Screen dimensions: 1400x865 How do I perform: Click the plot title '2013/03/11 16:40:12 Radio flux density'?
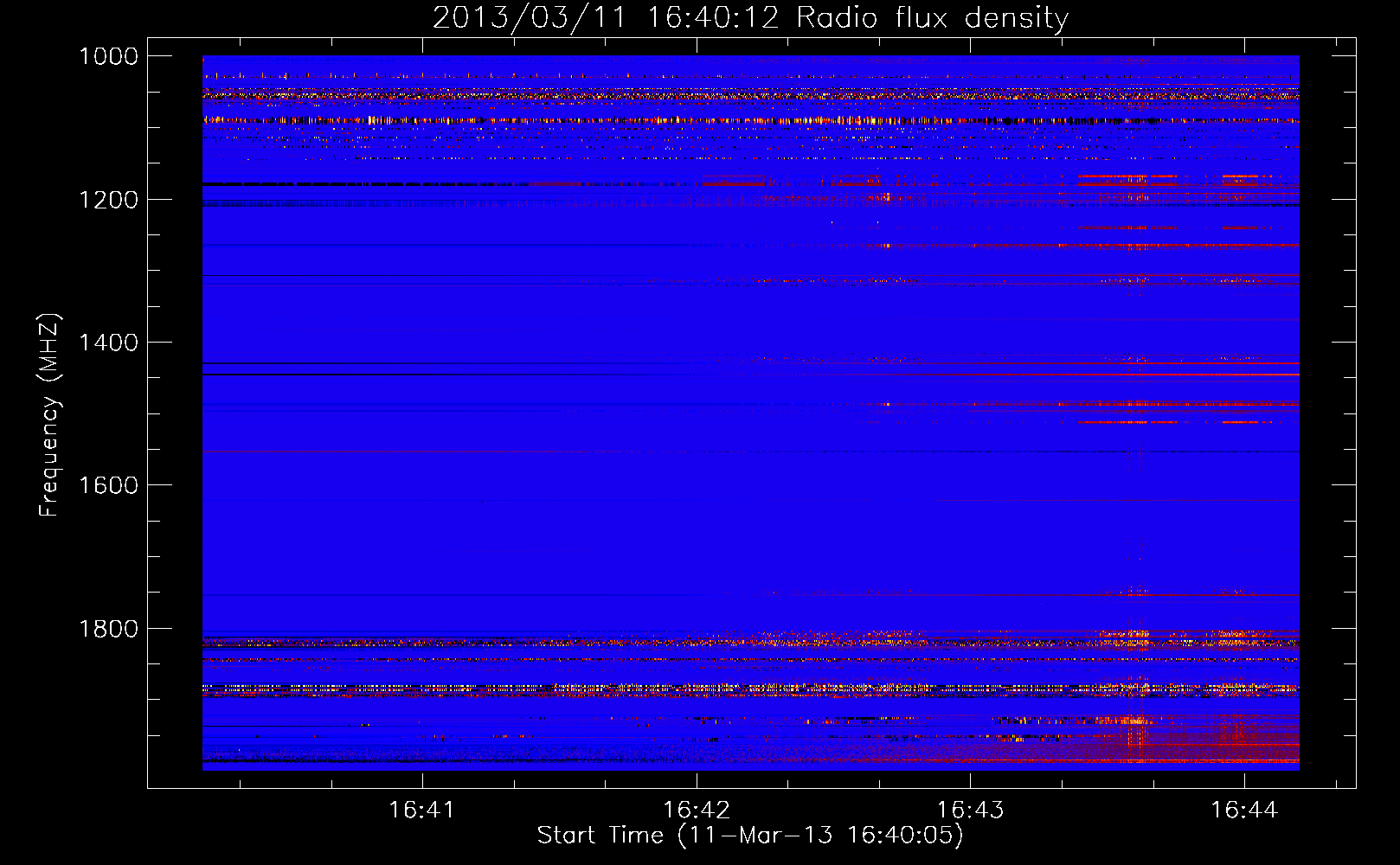(x=750, y=18)
